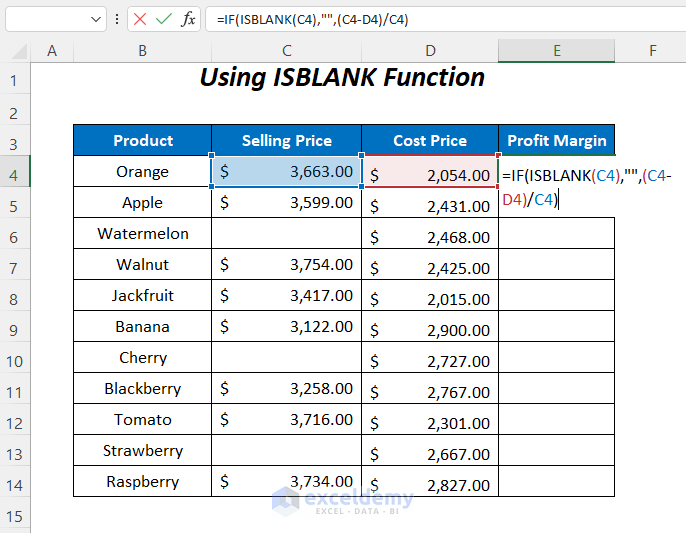The width and height of the screenshot is (686, 533).
Task: Click cost price 2,727.00 cell
Action: pyautogui.click(x=430, y=358)
